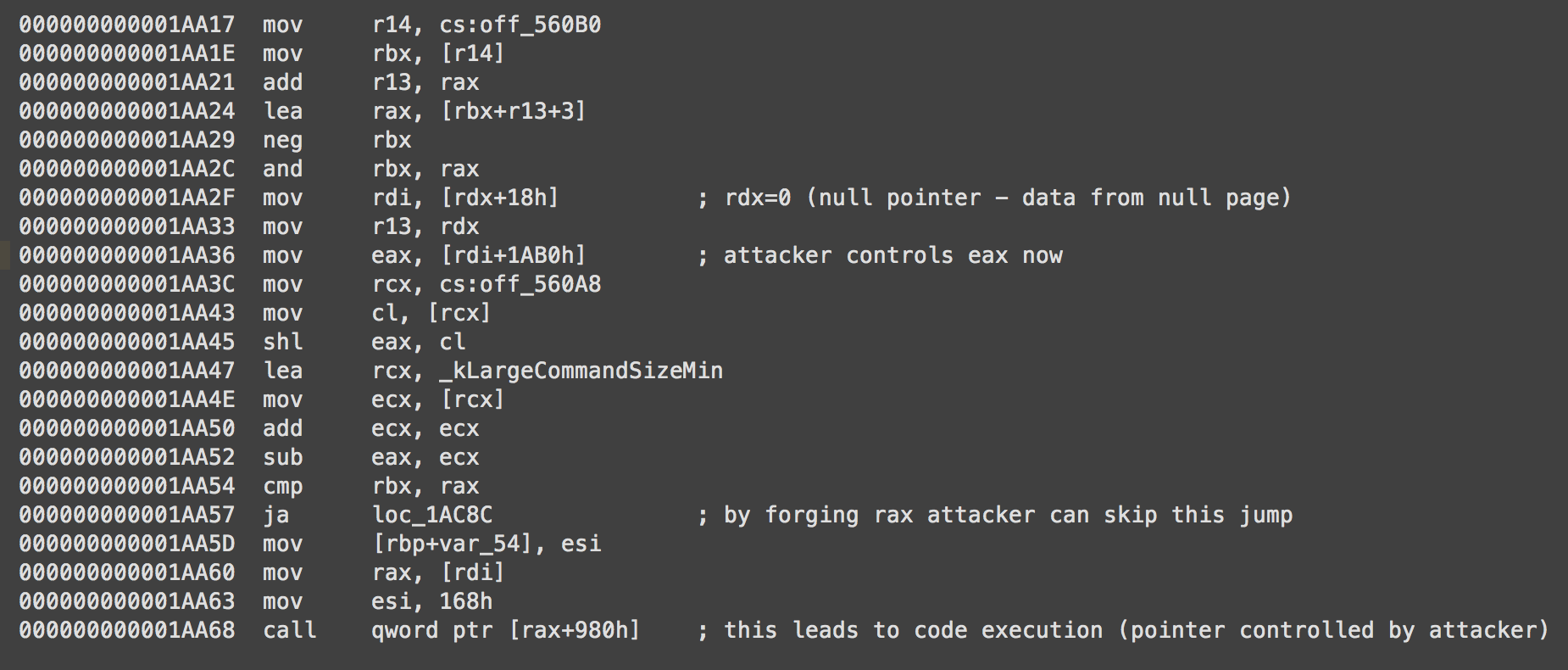Click the off_560B0 operand reference
The image size is (1568, 670).
[540, 25]
